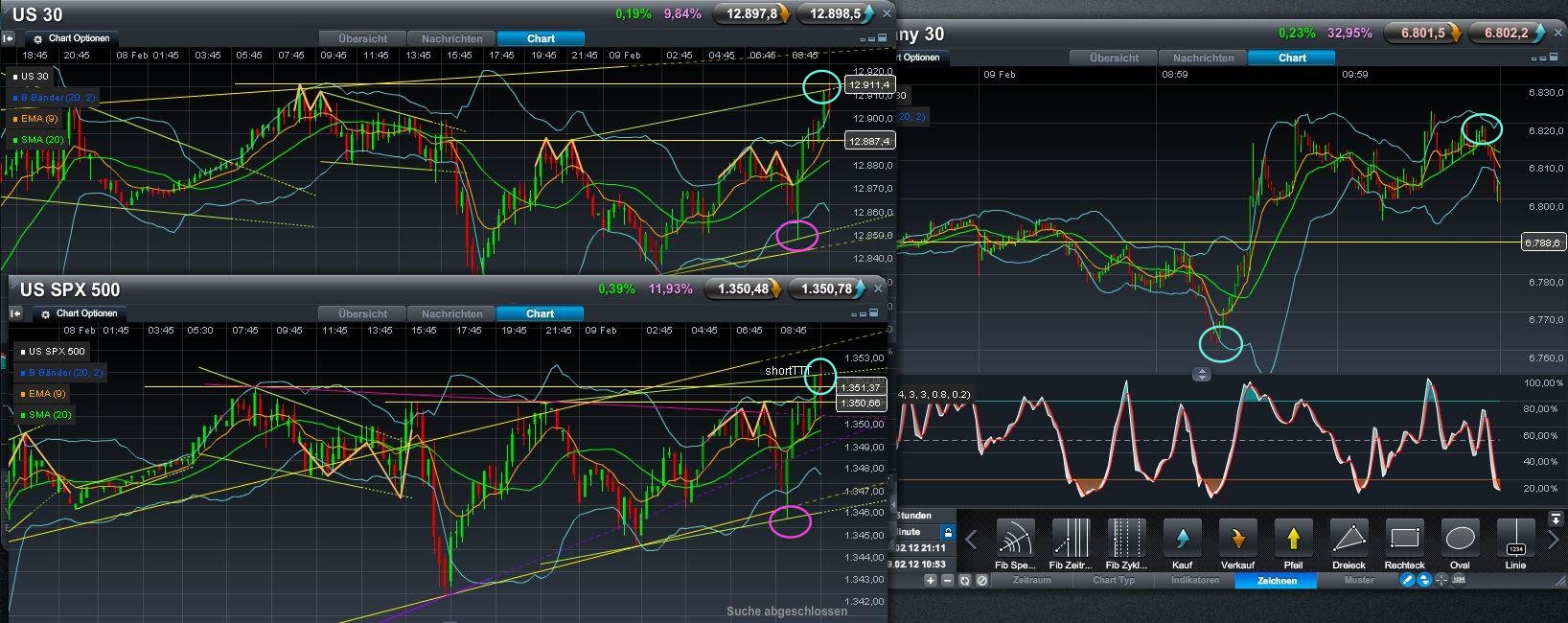1568x623 pixels.
Task: Select the Rechteck shape tool
Action: click(1405, 544)
